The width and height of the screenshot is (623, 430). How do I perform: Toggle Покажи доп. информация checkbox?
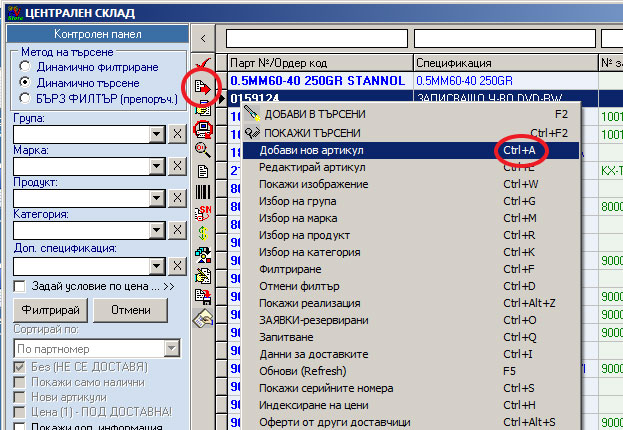(19, 426)
